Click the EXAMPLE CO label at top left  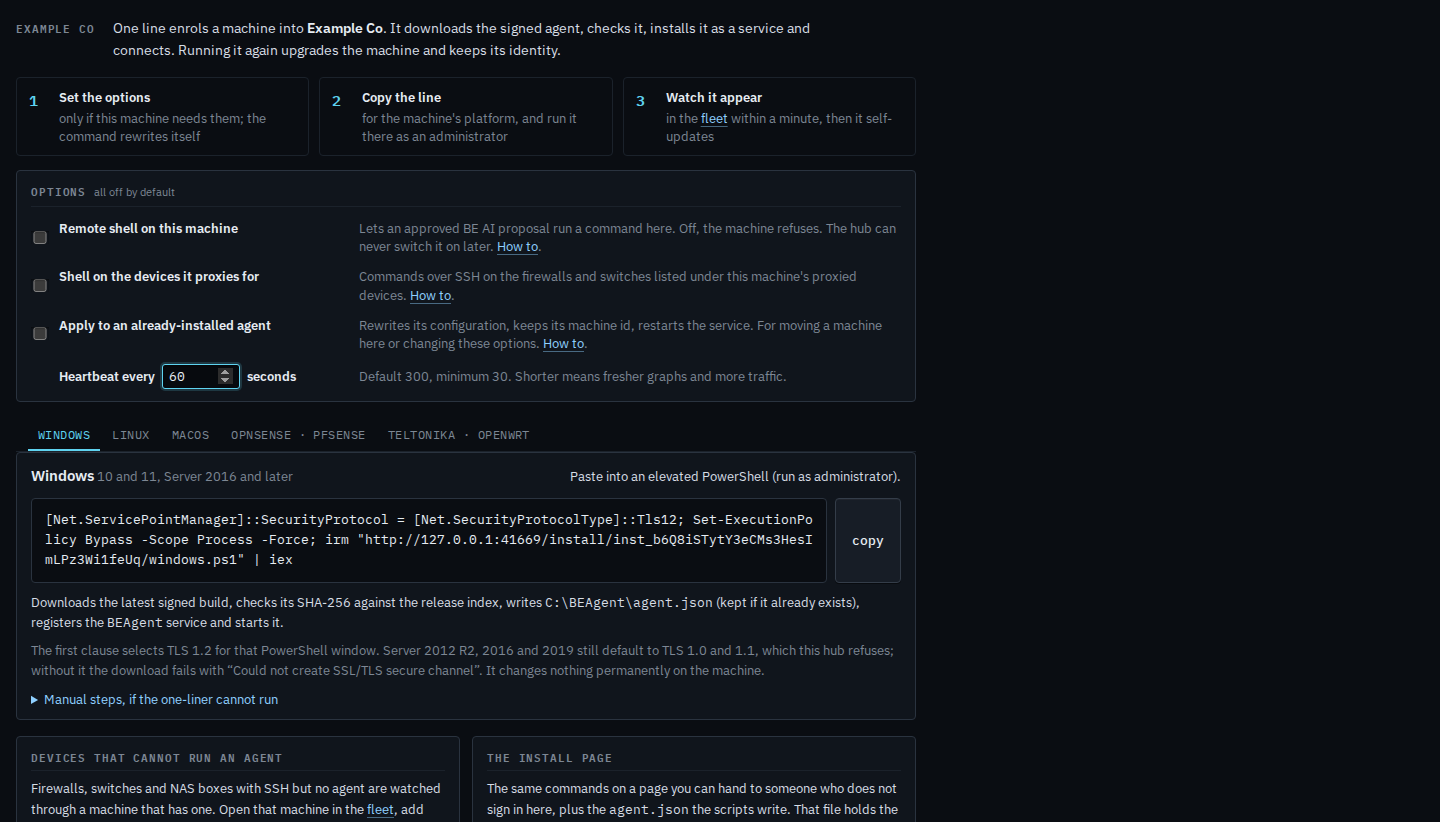55,29
